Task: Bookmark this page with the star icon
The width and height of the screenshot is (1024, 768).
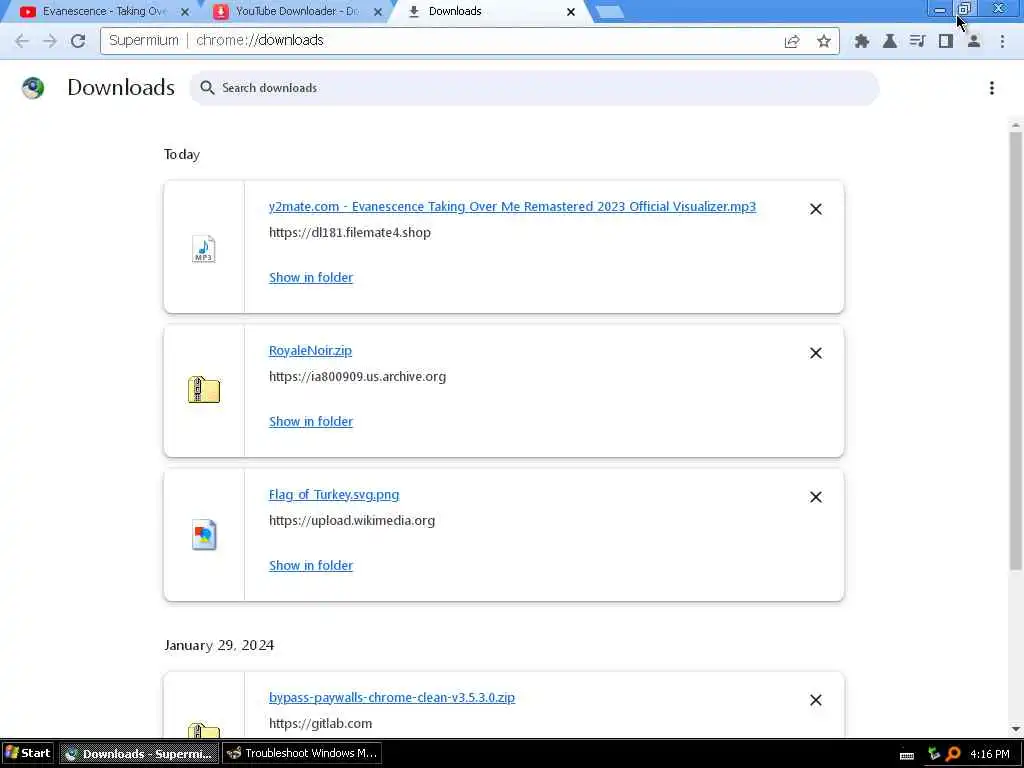Action: point(824,41)
